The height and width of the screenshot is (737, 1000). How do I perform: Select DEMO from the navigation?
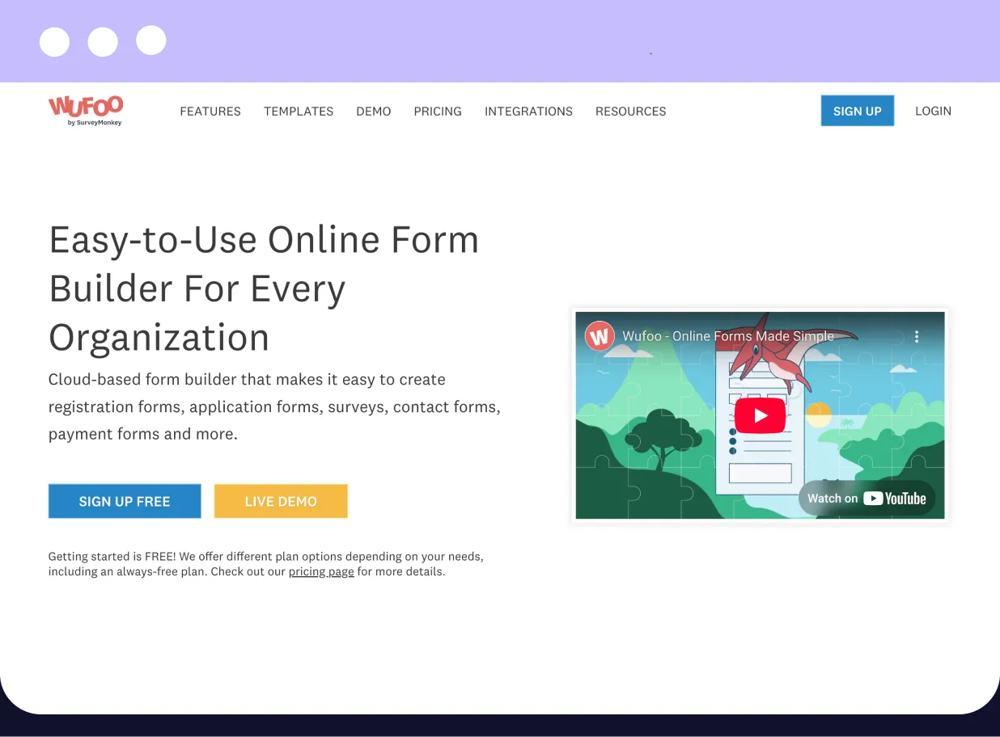[x=373, y=111]
